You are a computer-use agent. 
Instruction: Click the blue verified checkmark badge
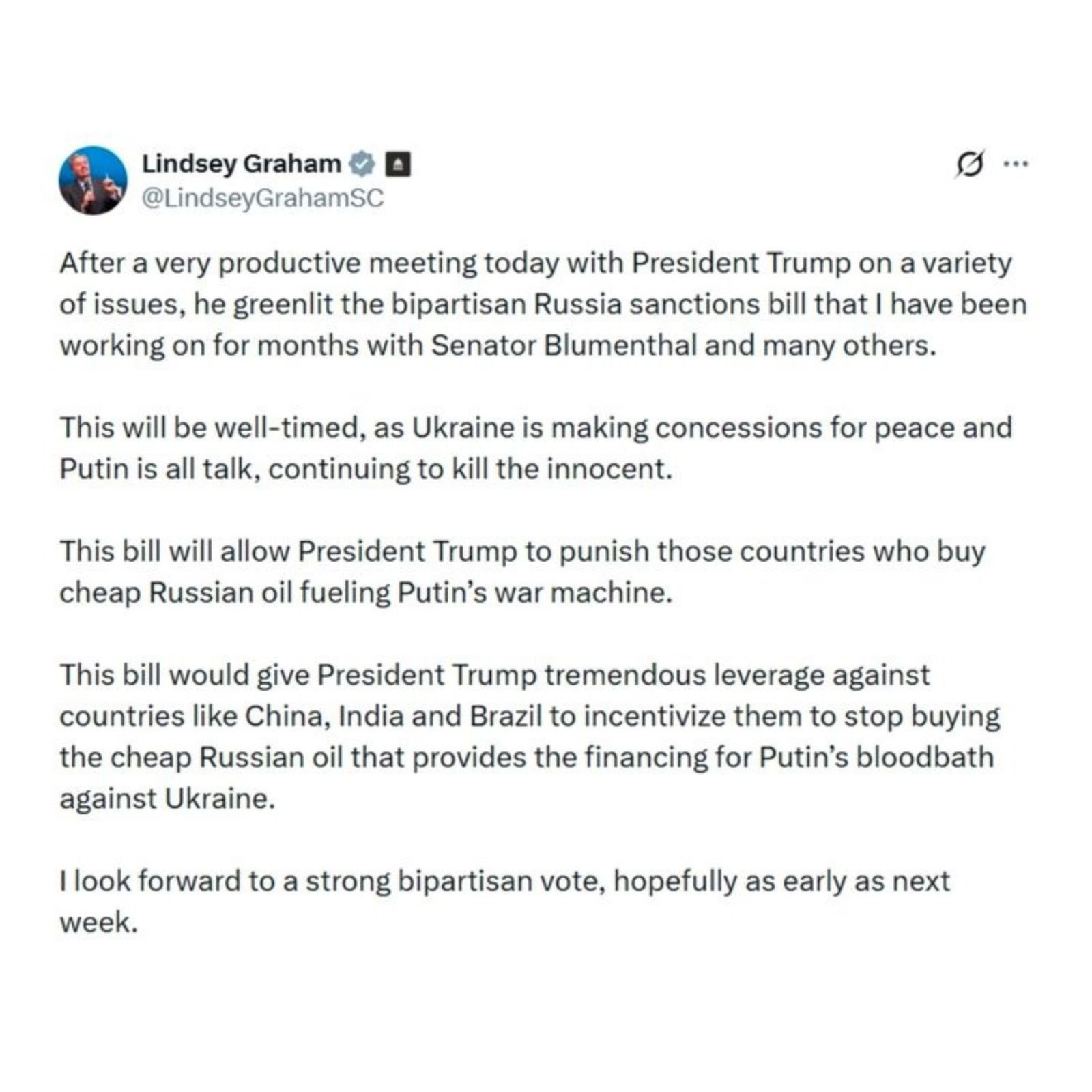tap(362, 164)
